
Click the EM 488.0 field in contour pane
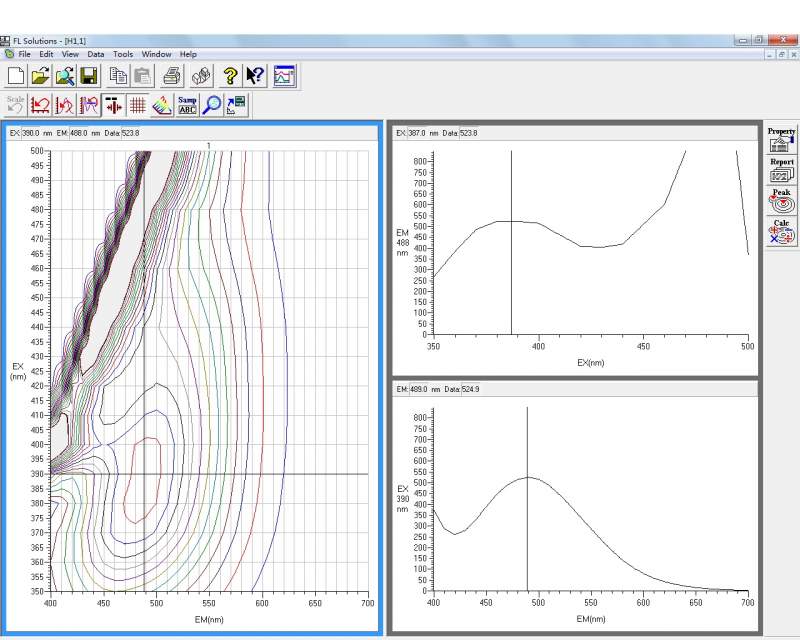78,133
